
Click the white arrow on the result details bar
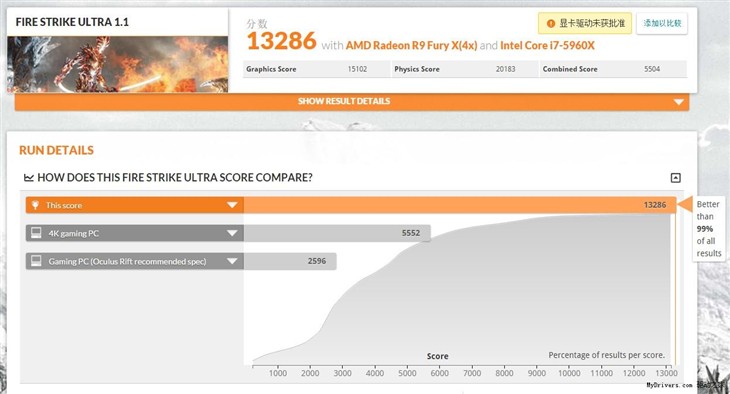pyautogui.click(x=678, y=102)
